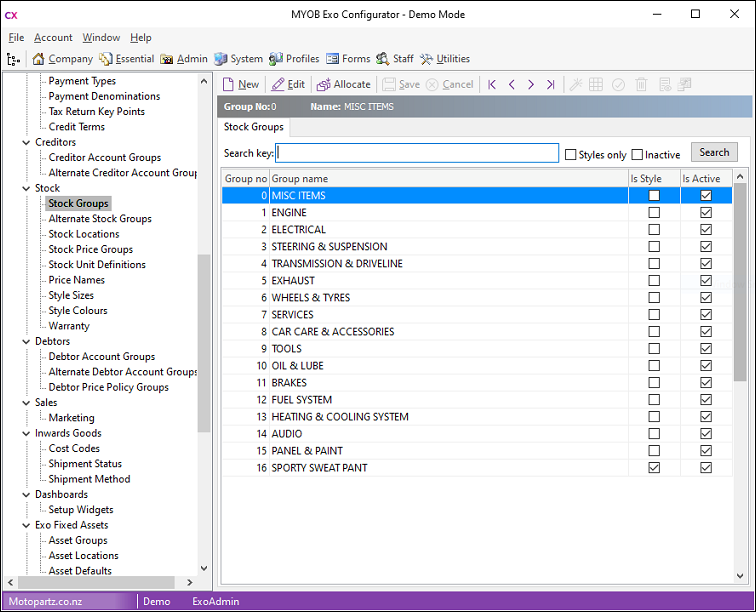The image size is (756, 612).
Task: Click the Allocate toolbar button
Action: (x=343, y=84)
